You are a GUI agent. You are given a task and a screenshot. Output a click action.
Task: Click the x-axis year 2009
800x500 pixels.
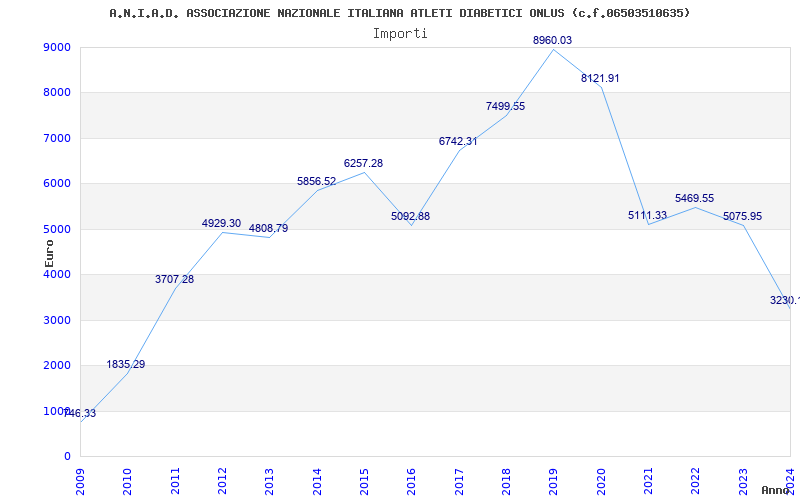[x=80, y=482]
